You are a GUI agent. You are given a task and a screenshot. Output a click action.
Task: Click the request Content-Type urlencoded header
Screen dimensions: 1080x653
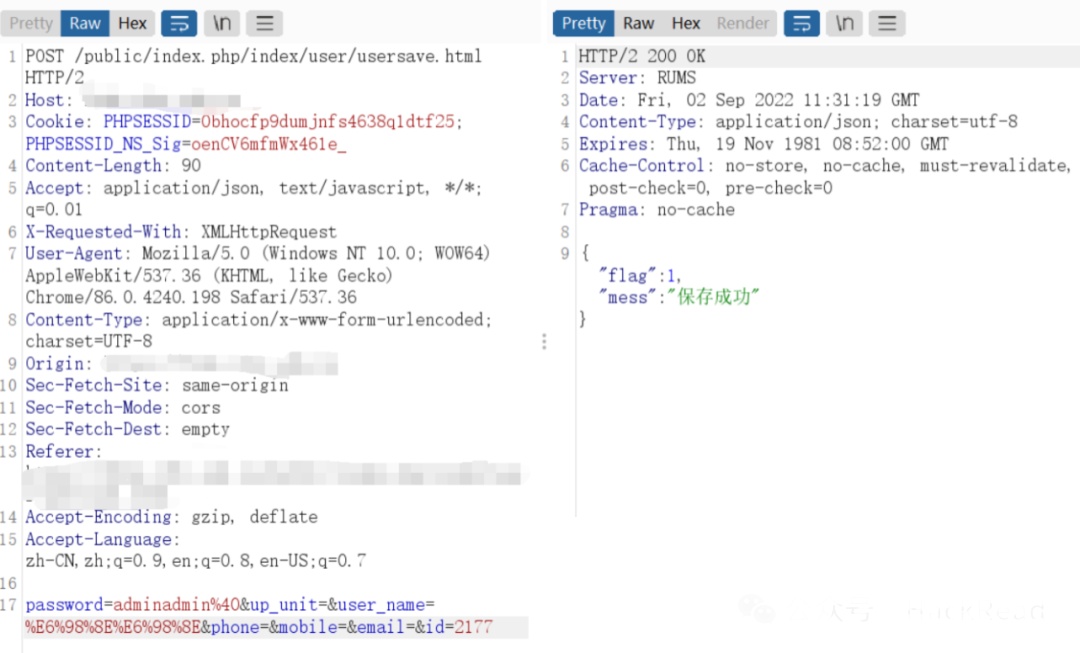click(x=259, y=331)
